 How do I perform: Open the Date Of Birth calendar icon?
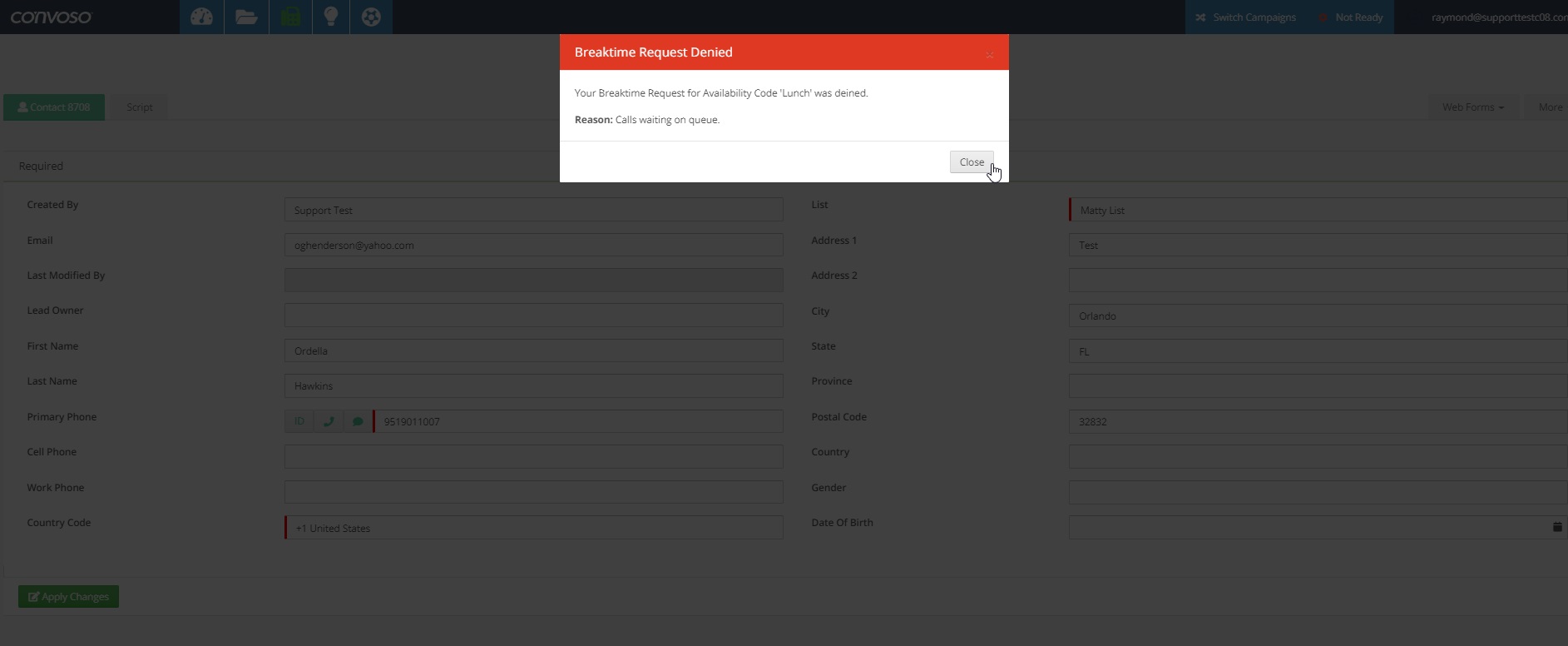[1556, 527]
